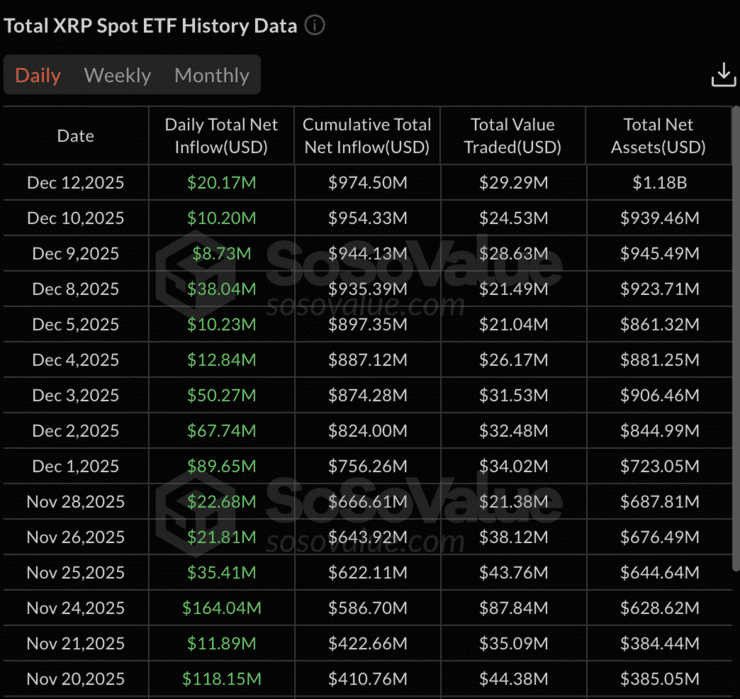Click the $881.25M net assets value
Viewport: 740px width, 699px height.
click(x=659, y=360)
